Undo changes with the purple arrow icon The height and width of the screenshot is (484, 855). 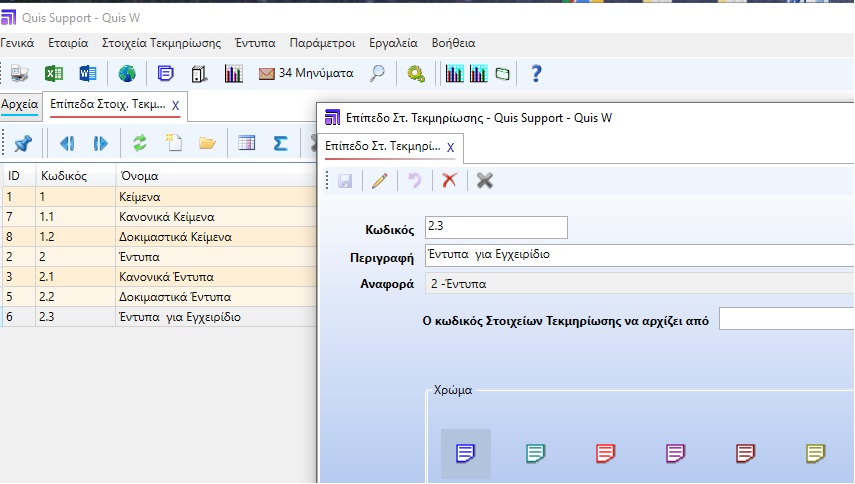tap(415, 180)
